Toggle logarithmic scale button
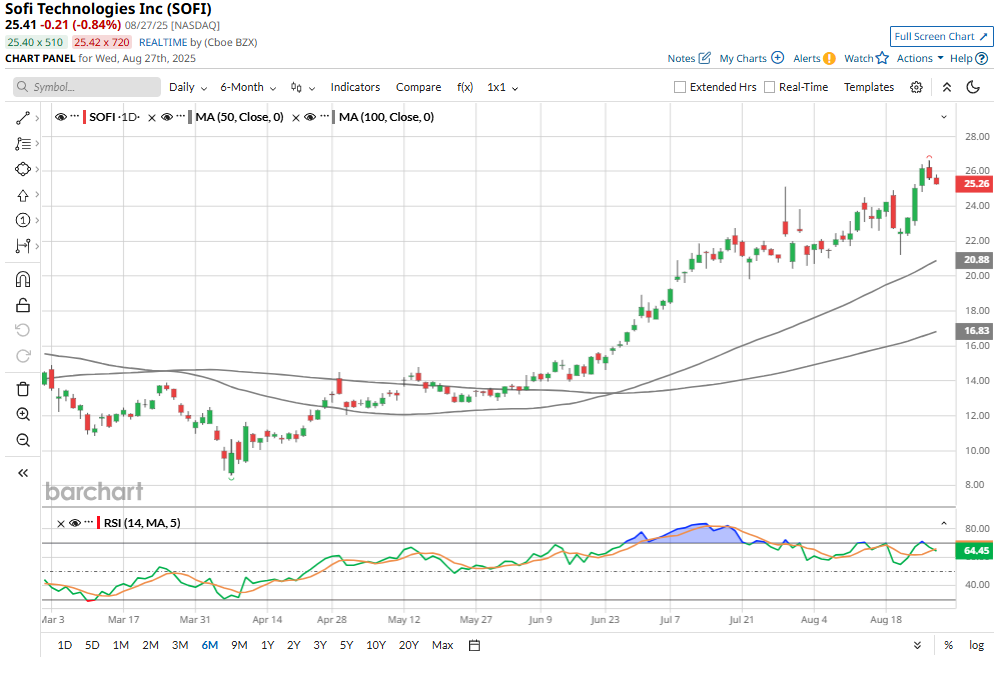The image size is (1002, 683). [976, 645]
